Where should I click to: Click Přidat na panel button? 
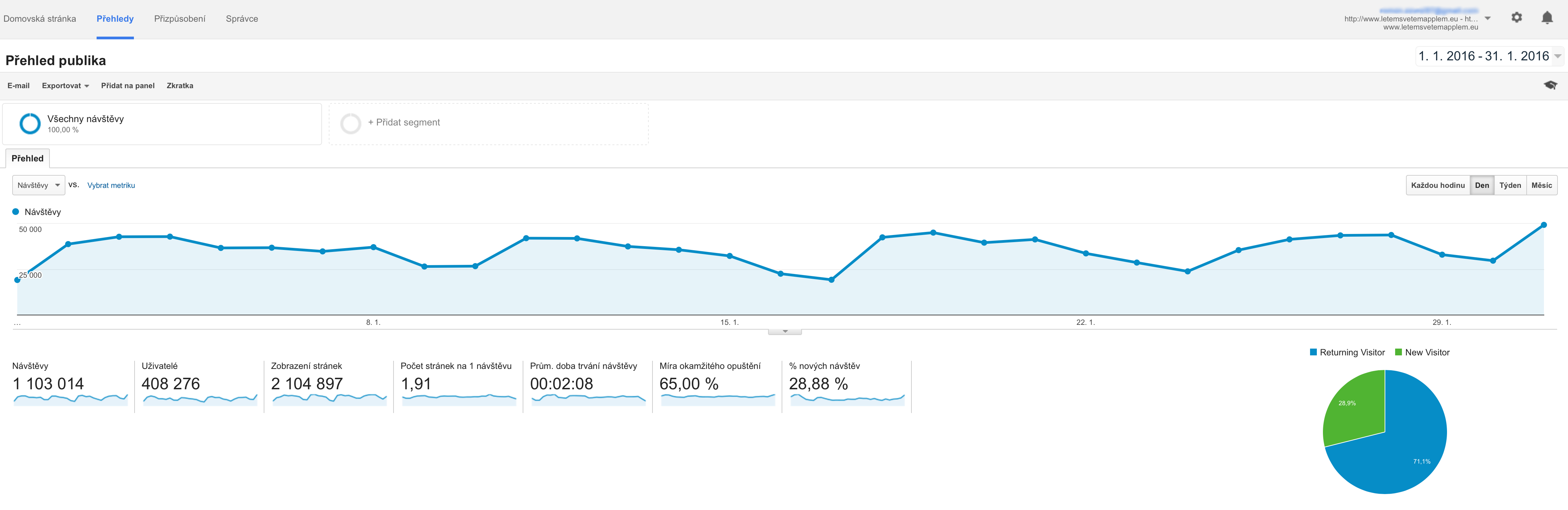tap(128, 86)
